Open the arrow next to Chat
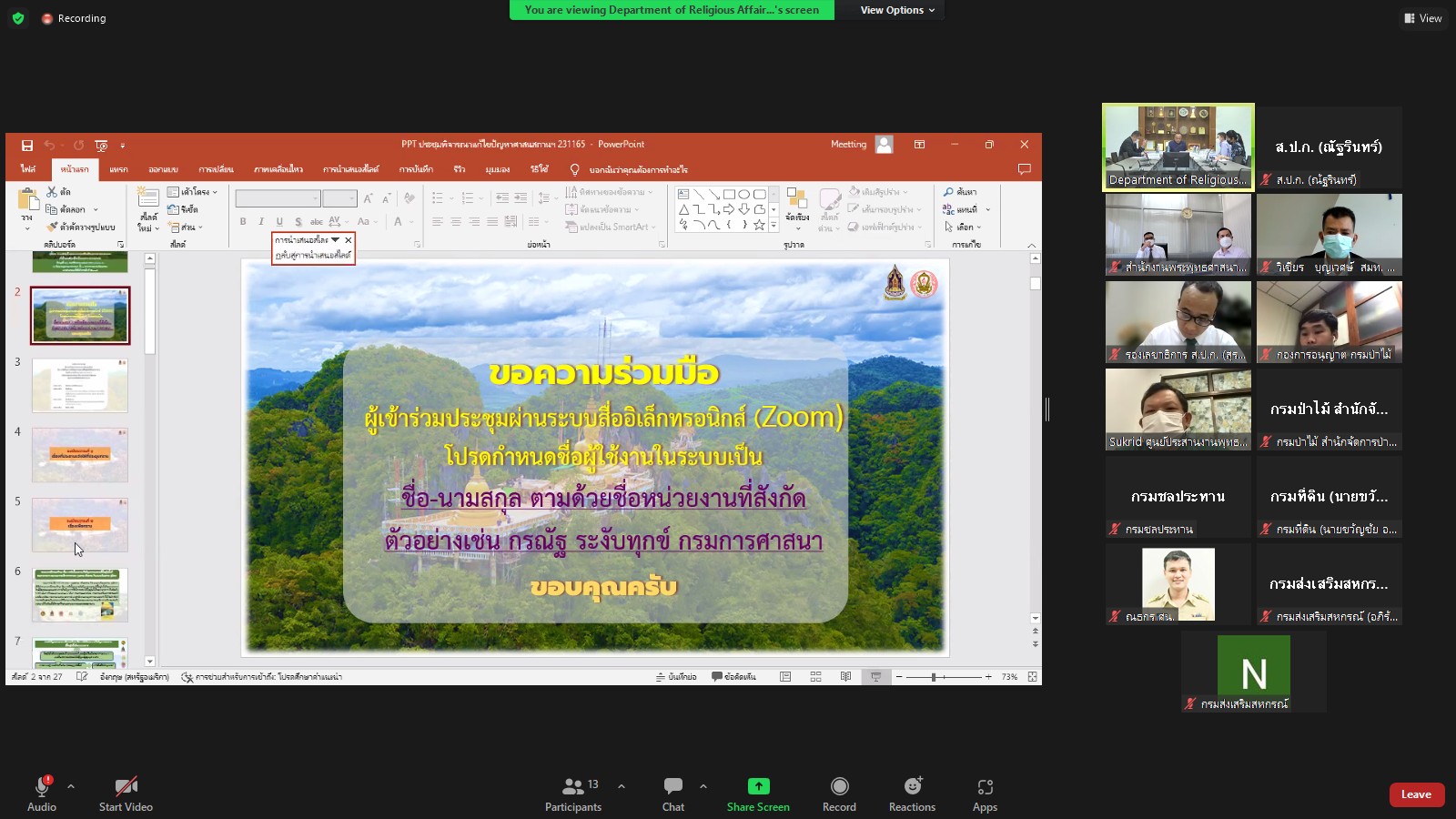 pos(703,786)
